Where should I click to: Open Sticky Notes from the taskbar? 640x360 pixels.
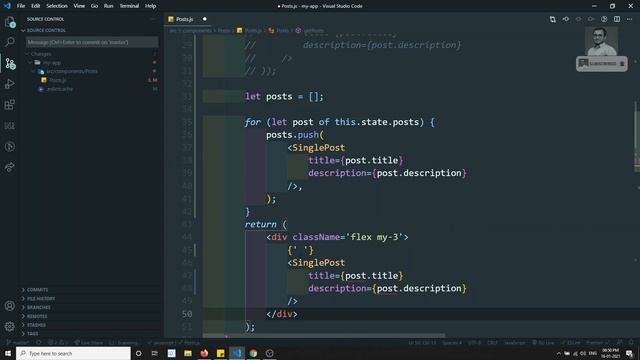[220, 353]
